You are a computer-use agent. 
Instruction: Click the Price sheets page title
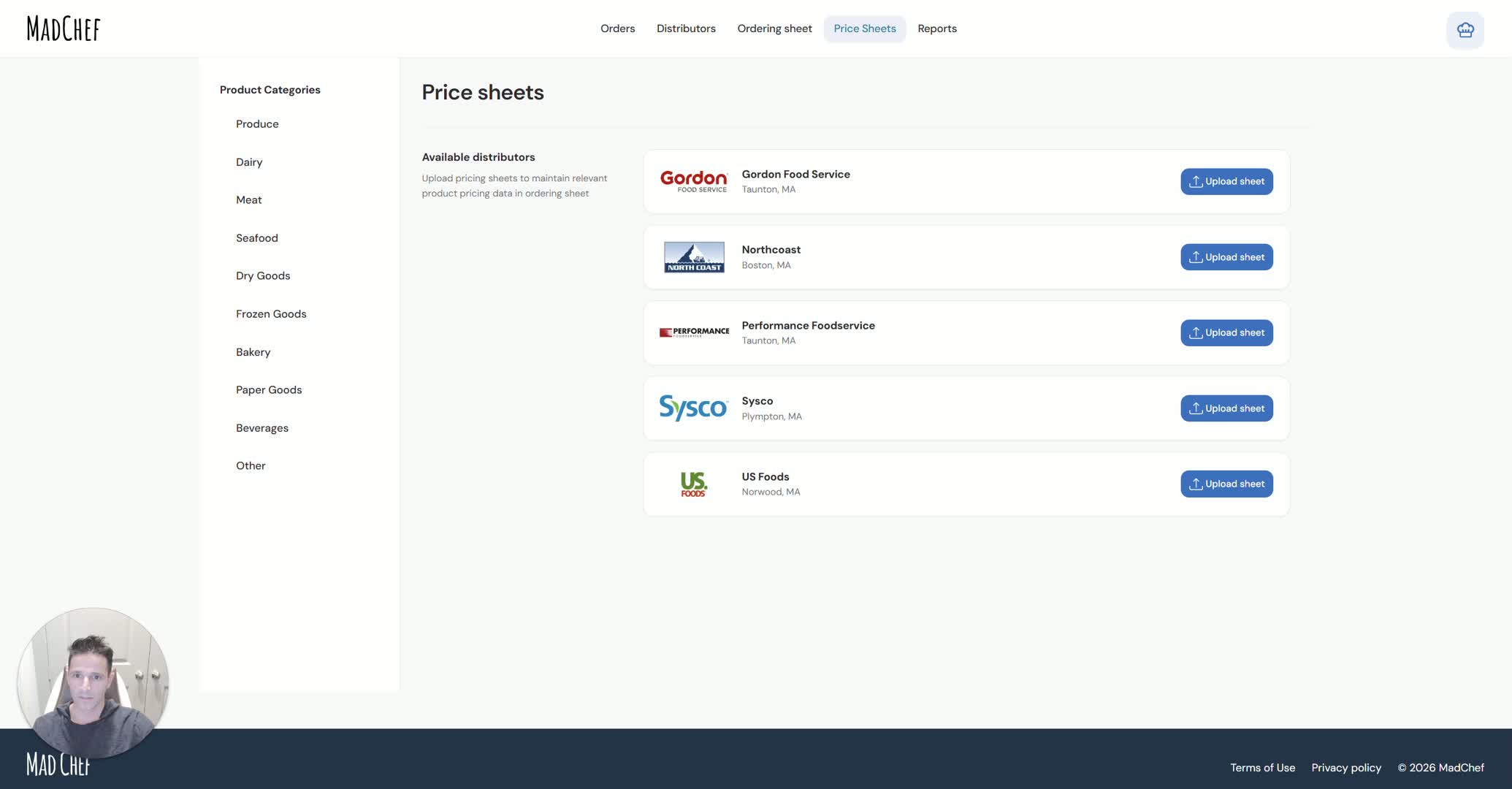click(x=483, y=92)
